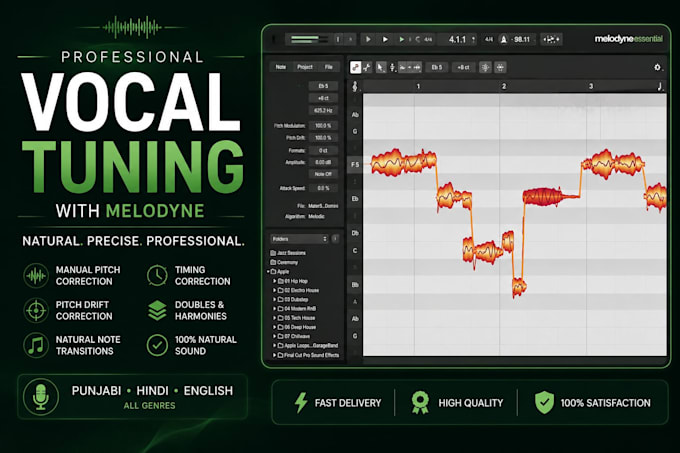Open the quantize time macro icon
Viewport: 680px width, 453px height.
click(500, 67)
